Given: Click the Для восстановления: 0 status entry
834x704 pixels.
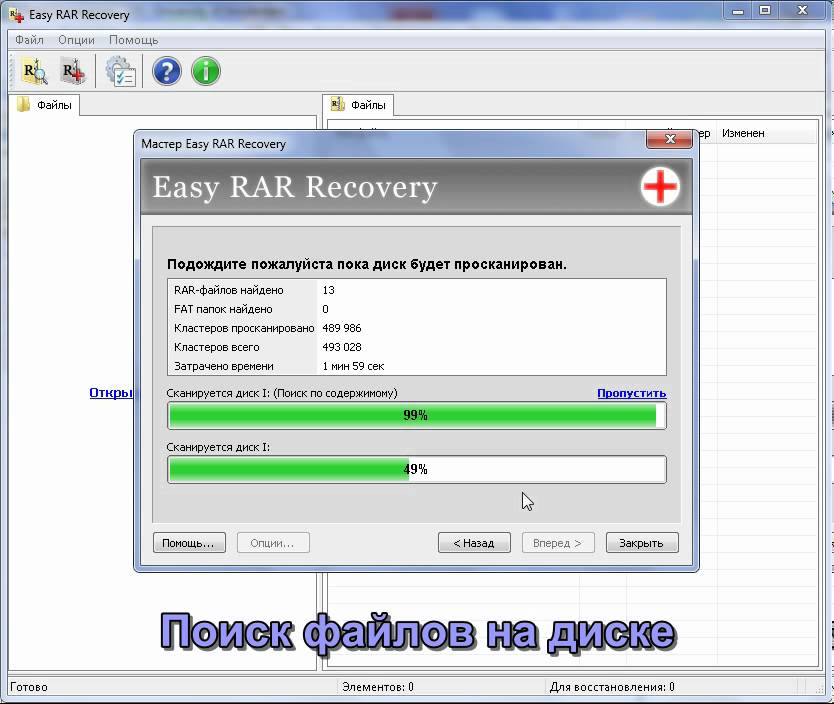Looking at the screenshot, I should point(612,687).
